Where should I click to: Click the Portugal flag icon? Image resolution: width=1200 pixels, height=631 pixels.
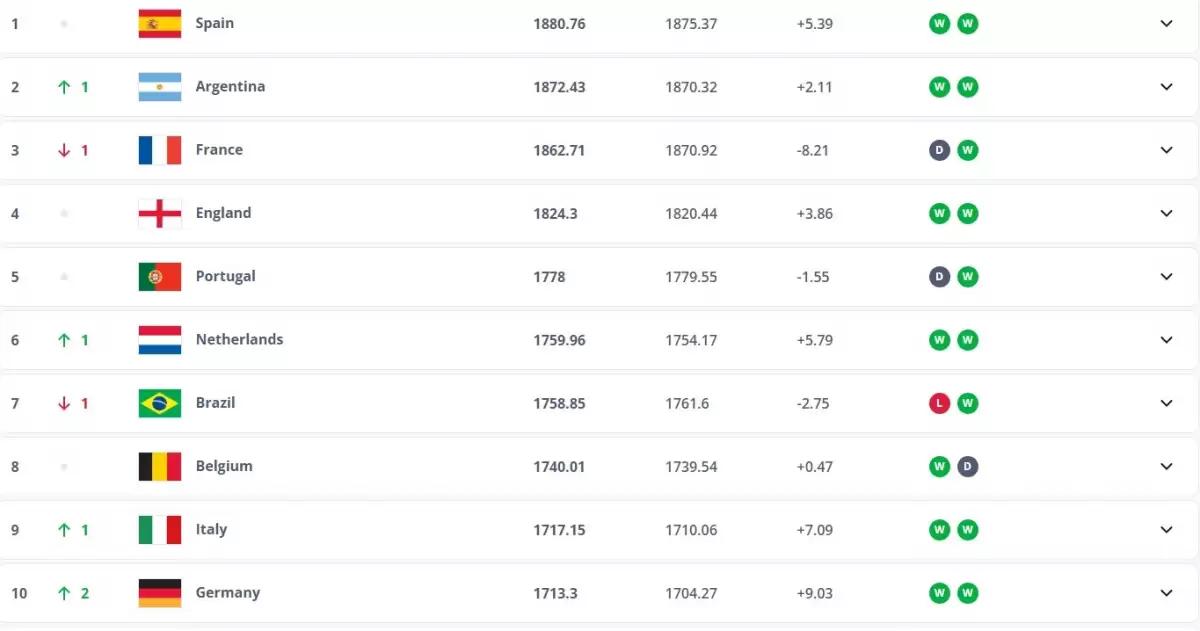coord(159,277)
